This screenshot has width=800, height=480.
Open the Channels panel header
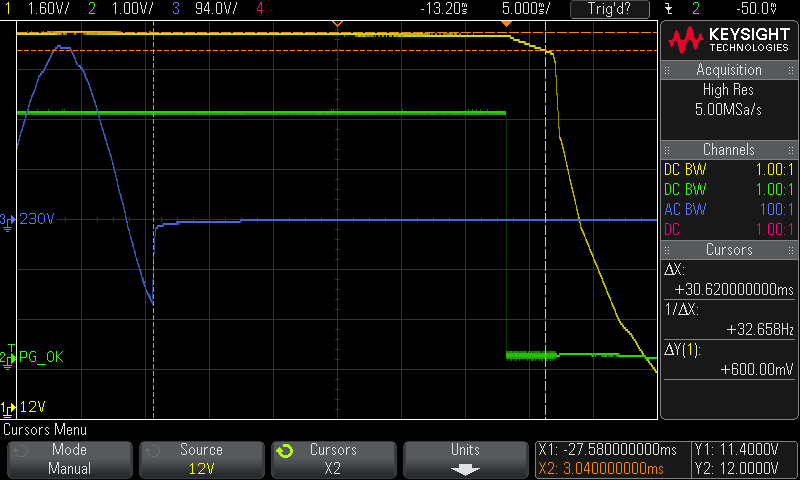(x=729, y=149)
